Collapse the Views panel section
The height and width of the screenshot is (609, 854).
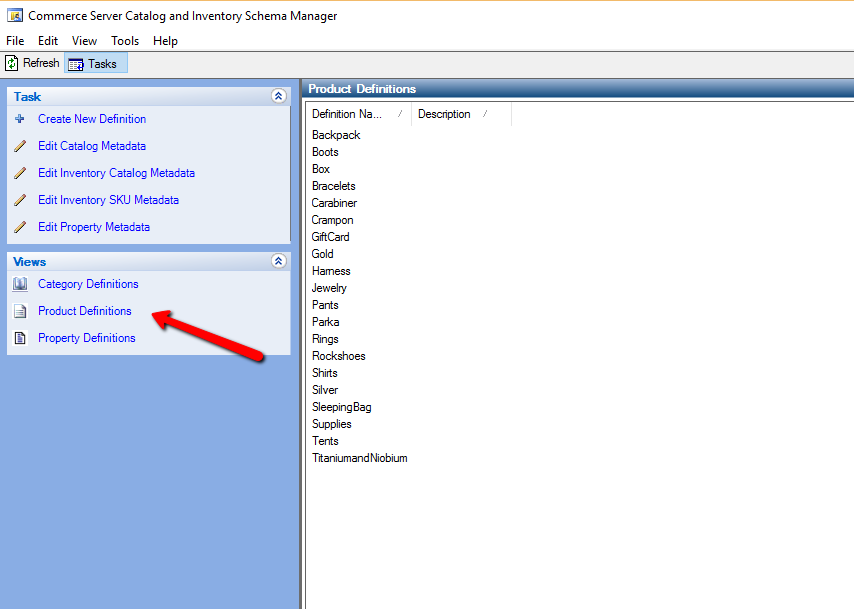point(278,261)
